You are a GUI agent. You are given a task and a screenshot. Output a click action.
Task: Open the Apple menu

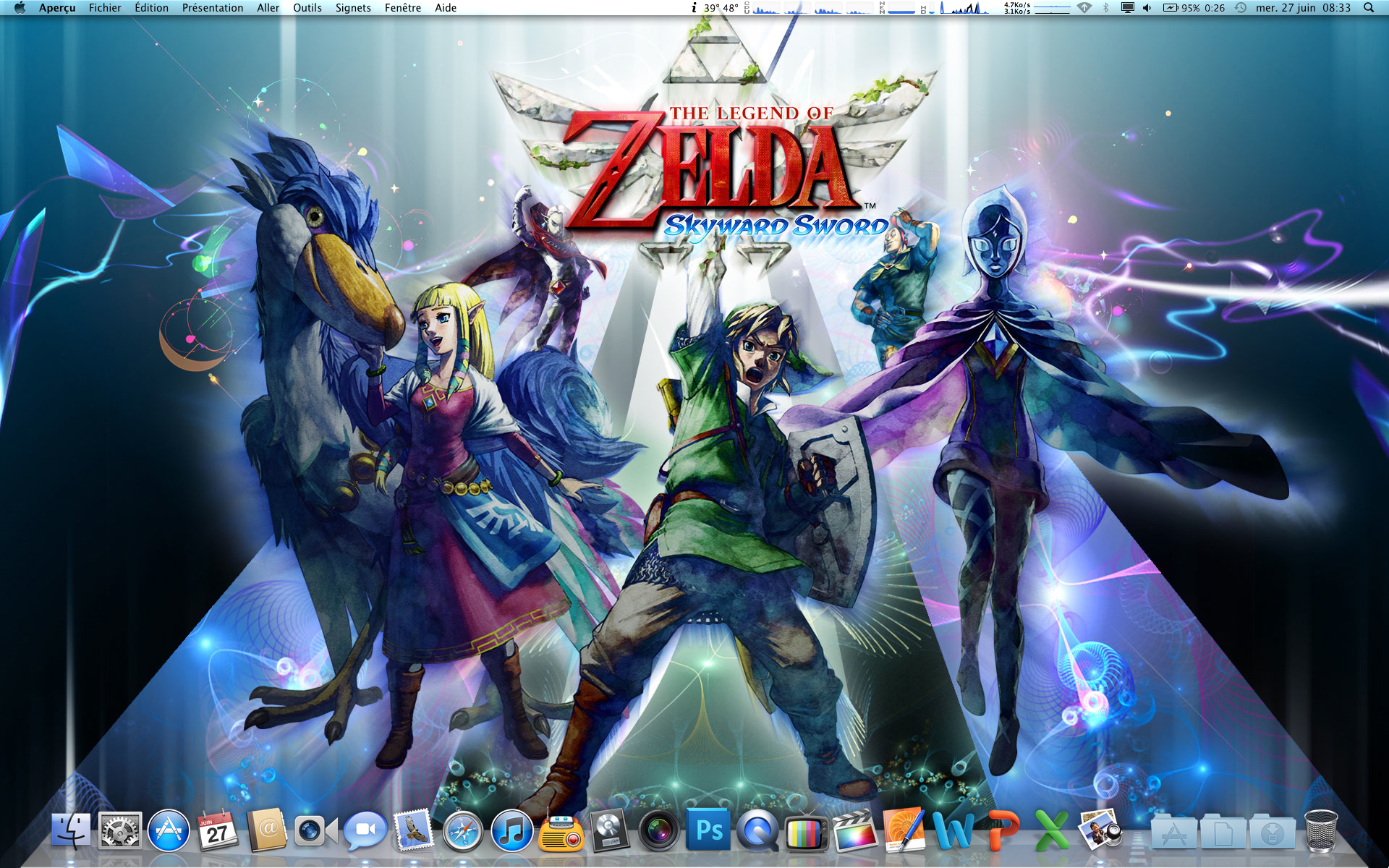(20, 8)
